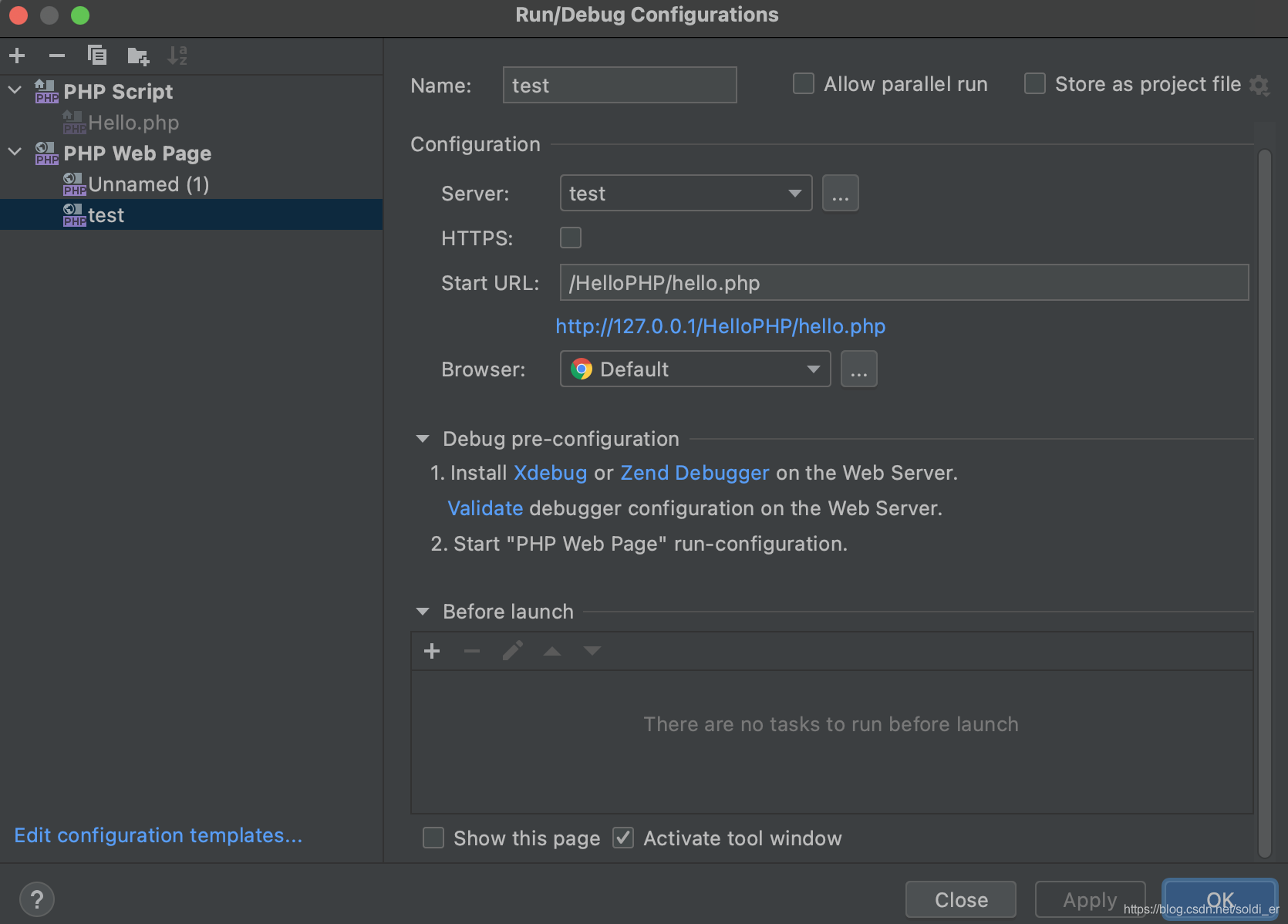Open the Xdebug link
The width and height of the screenshot is (1288, 924).
tap(551, 473)
